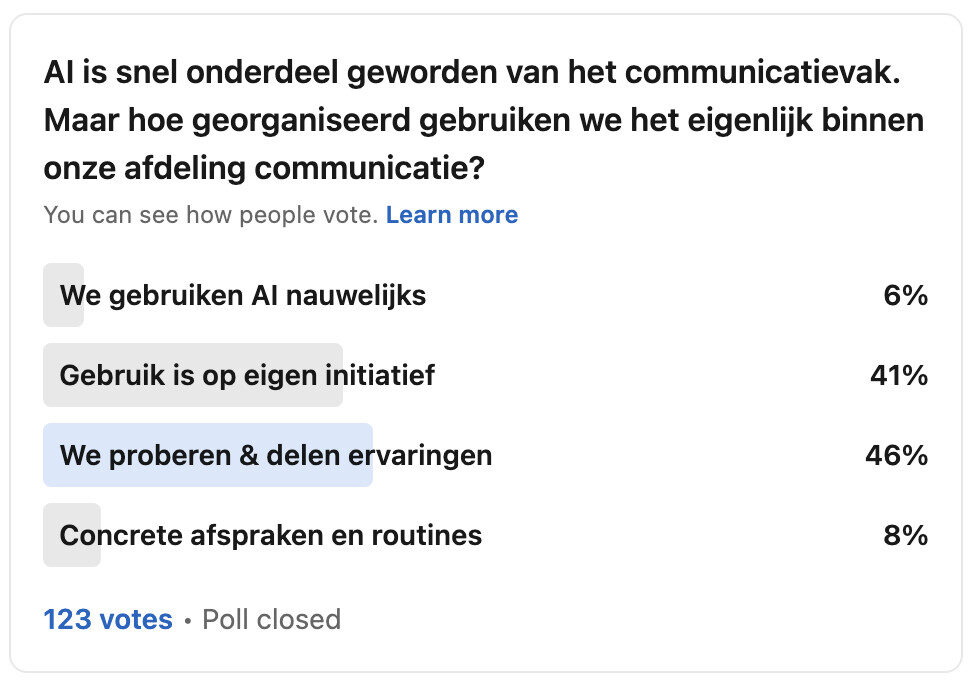The height and width of the screenshot is (686, 980).
Task: Click the 46% percentage label
Action: (896, 455)
